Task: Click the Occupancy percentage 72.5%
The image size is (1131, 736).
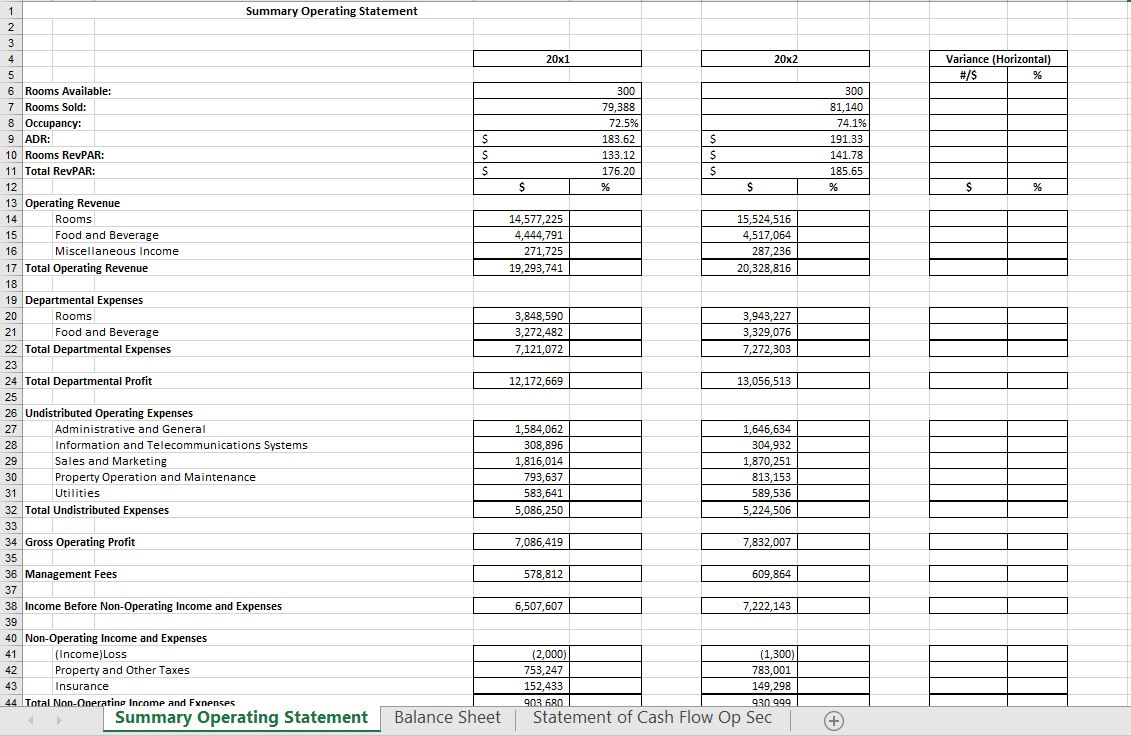Action: point(556,123)
